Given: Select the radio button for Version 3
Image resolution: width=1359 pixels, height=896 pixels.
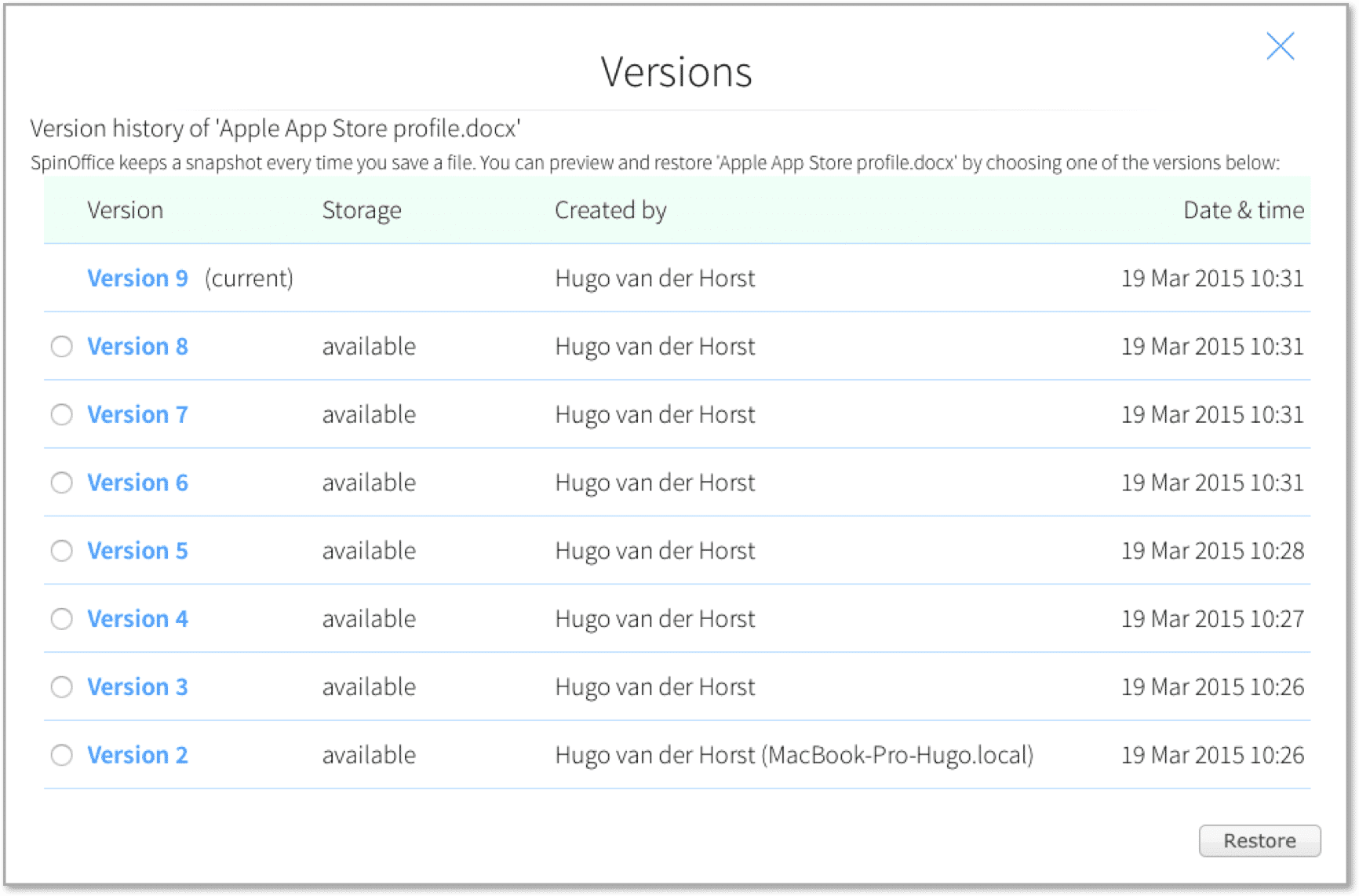Looking at the screenshot, I should (x=62, y=687).
